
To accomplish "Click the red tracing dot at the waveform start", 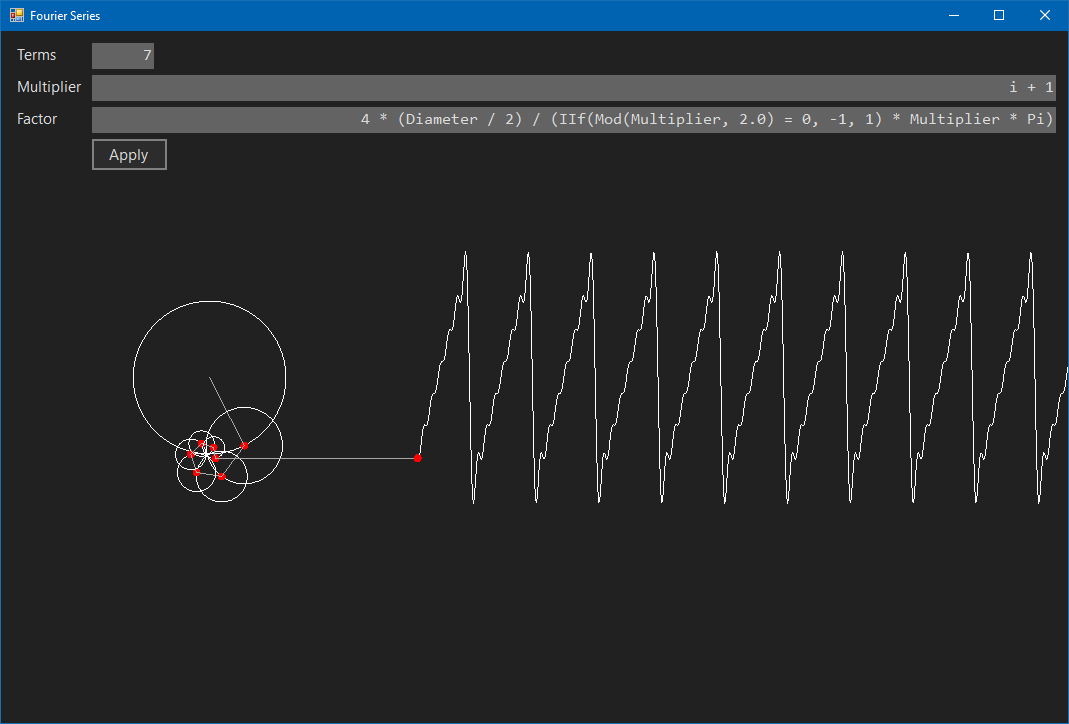I will (418, 457).
